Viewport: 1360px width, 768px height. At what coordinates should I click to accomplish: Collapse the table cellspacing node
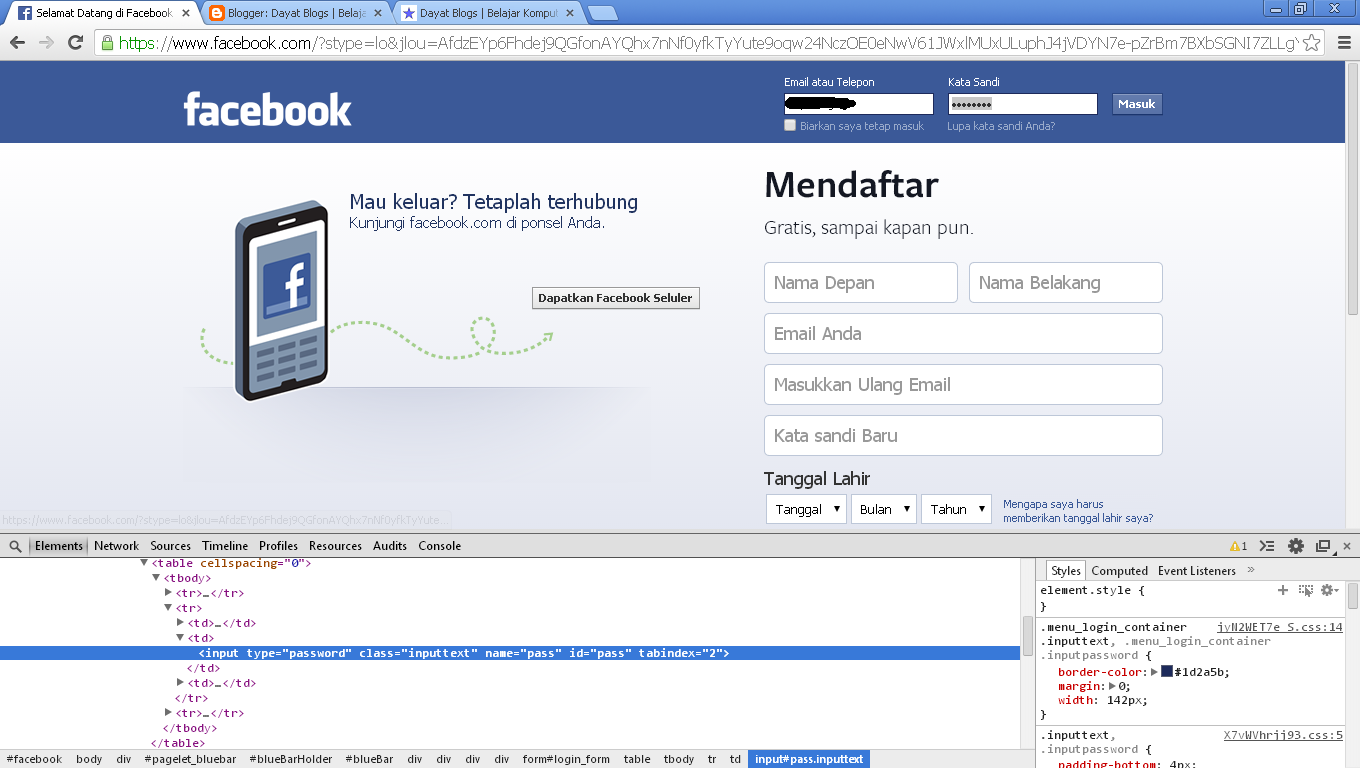[144, 563]
